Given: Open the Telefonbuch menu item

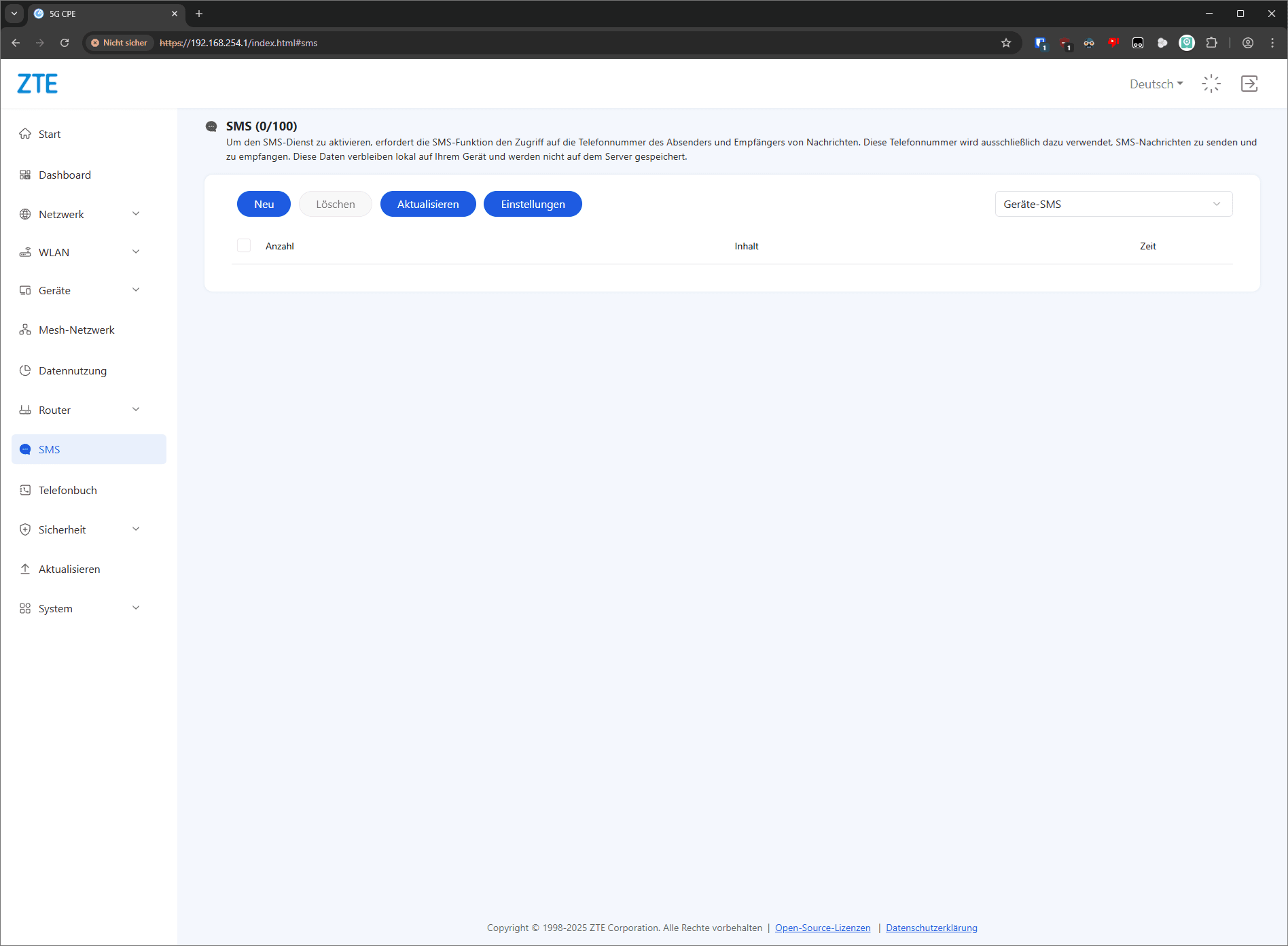Looking at the screenshot, I should (68, 491).
